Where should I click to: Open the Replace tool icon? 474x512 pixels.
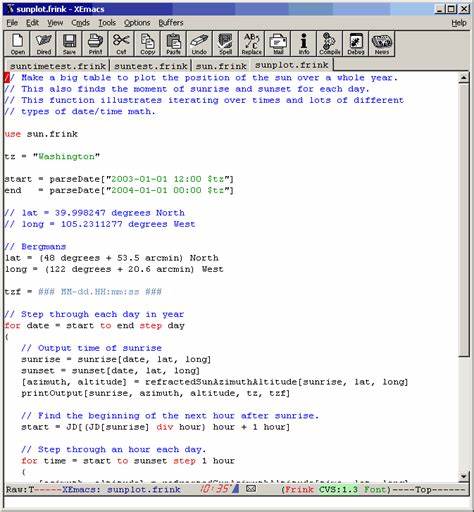coord(251,44)
